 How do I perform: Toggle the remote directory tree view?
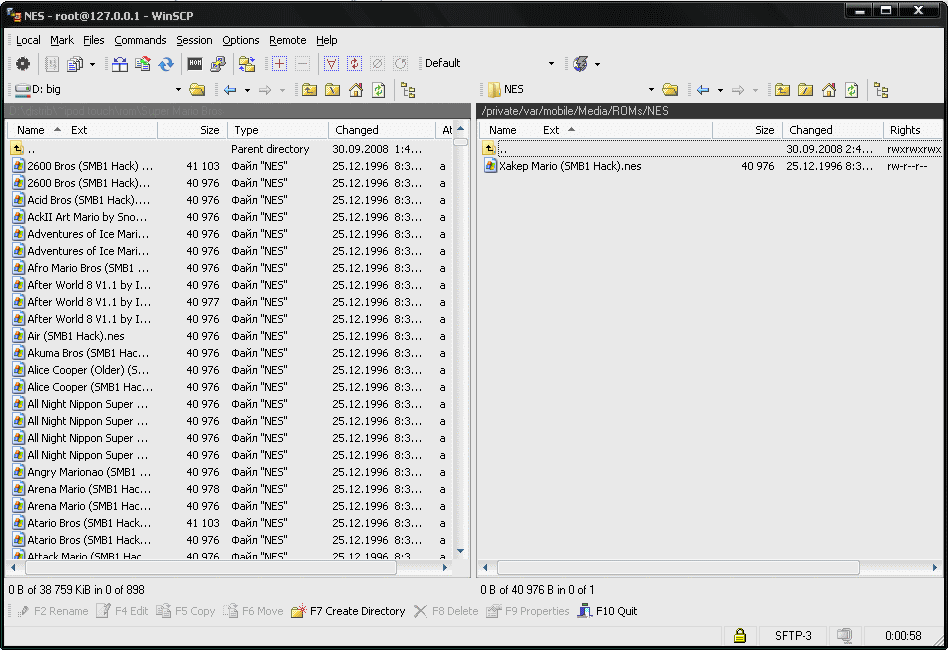point(881,90)
